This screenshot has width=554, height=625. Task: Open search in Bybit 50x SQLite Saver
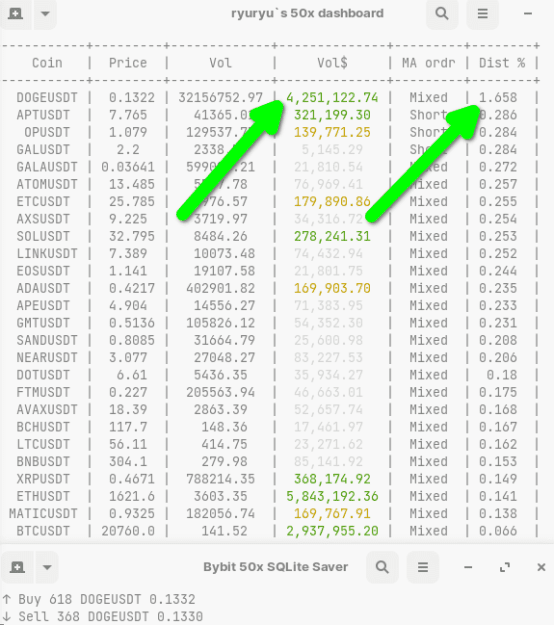tap(382, 567)
